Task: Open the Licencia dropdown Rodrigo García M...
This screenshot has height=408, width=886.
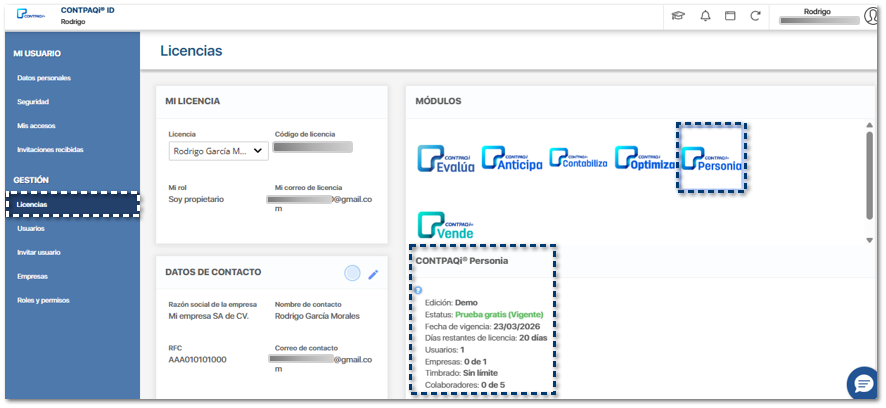Action: point(219,151)
